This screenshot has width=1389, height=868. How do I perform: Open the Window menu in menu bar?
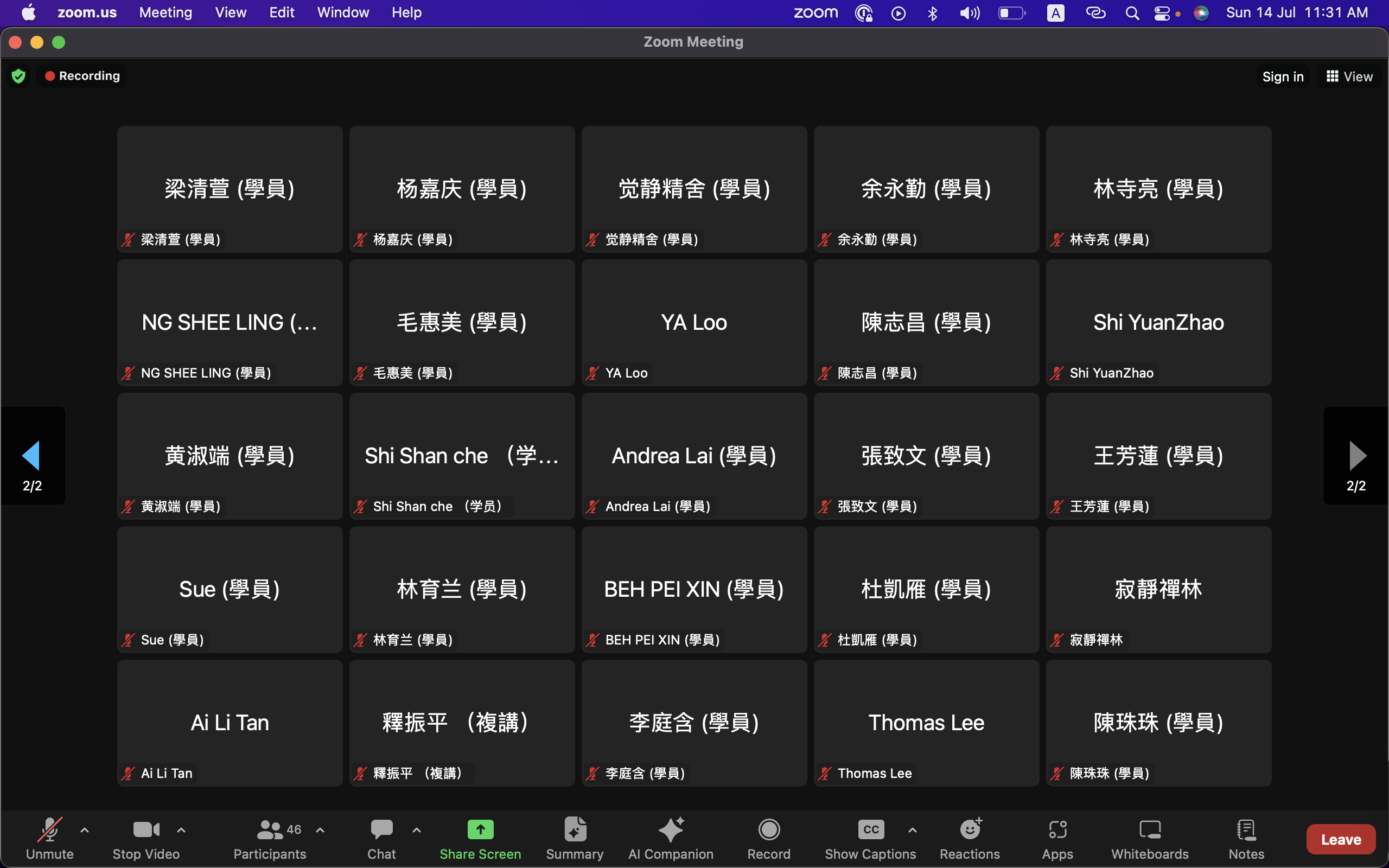pyautogui.click(x=343, y=12)
